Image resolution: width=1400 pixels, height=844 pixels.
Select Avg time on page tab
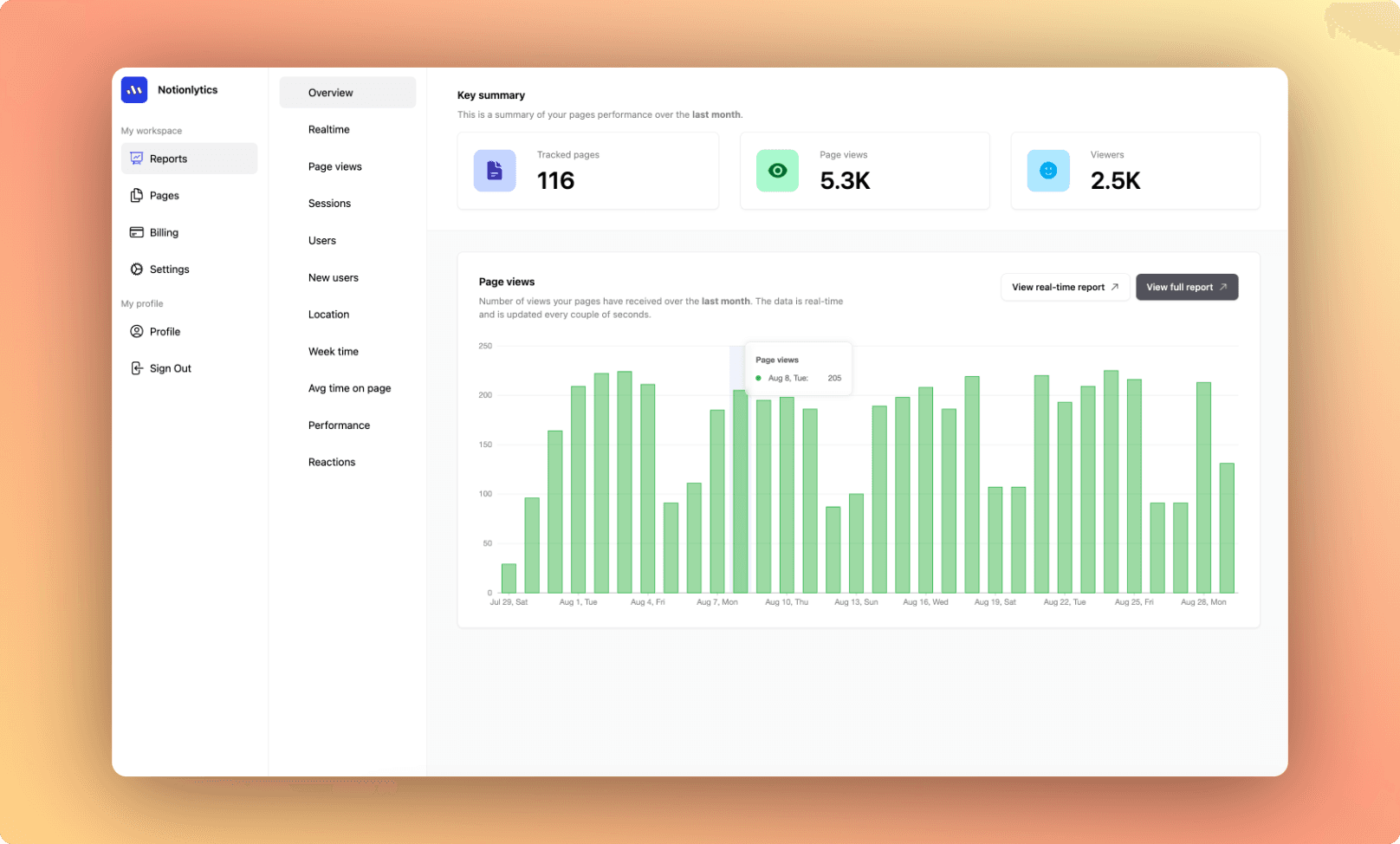349,388
